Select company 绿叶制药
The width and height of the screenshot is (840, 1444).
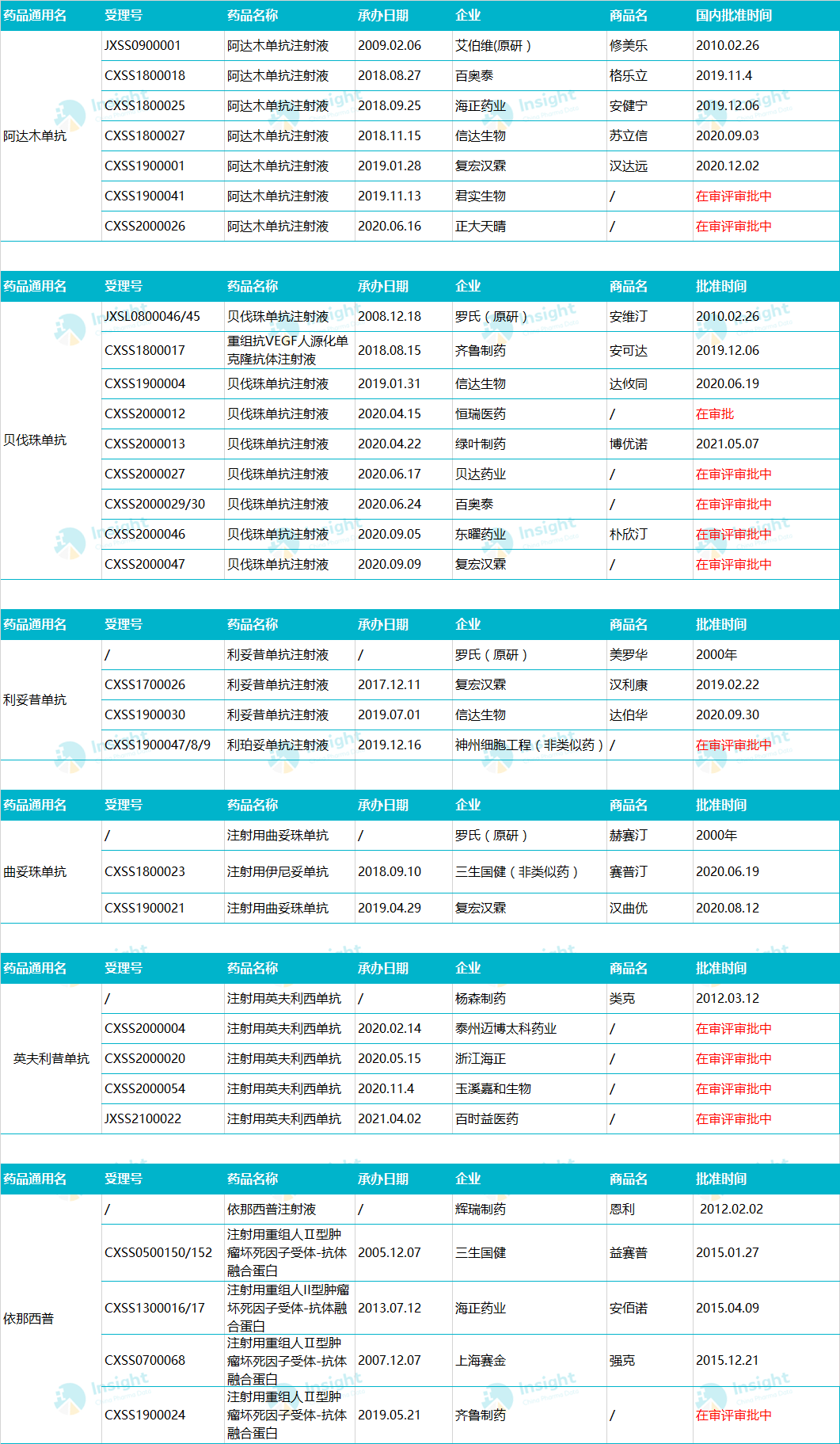pos(481,444)
